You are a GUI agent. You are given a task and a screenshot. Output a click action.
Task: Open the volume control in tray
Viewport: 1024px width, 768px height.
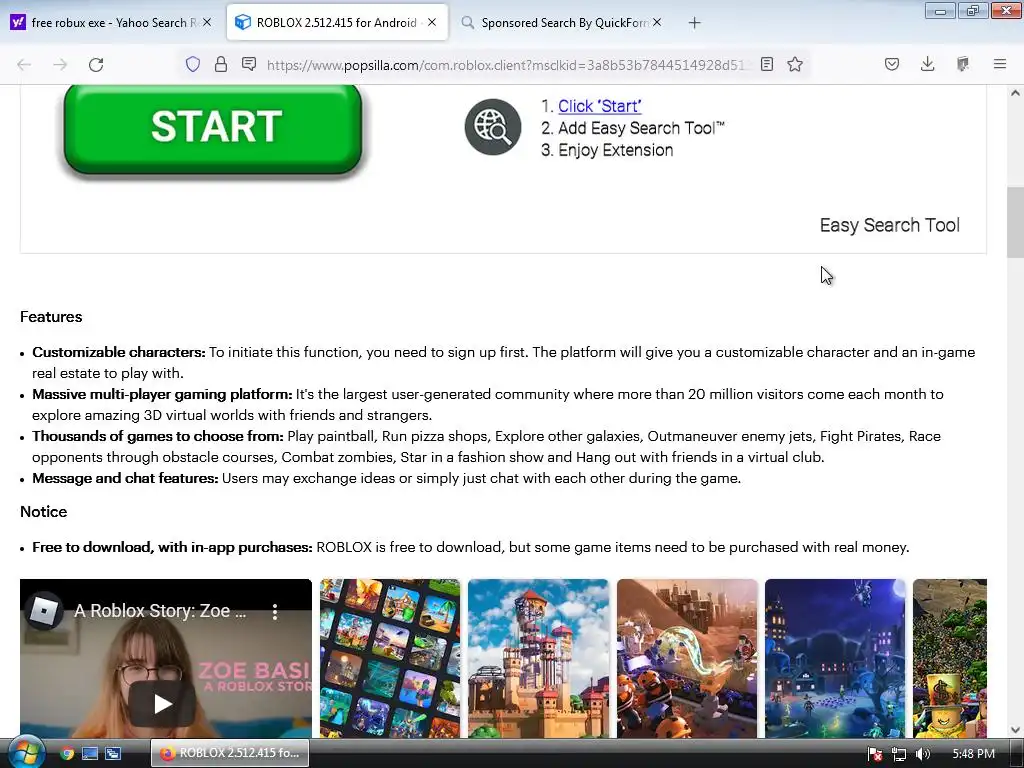tap(922, 754)
